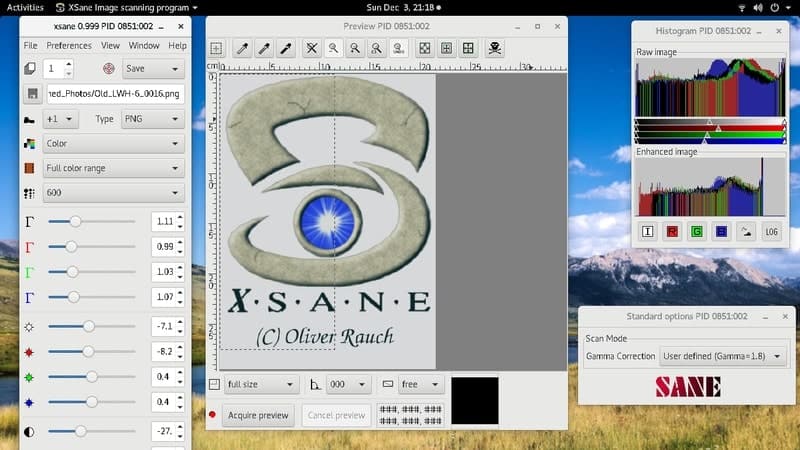Click the contrast -27 slider

pos(92,432)
